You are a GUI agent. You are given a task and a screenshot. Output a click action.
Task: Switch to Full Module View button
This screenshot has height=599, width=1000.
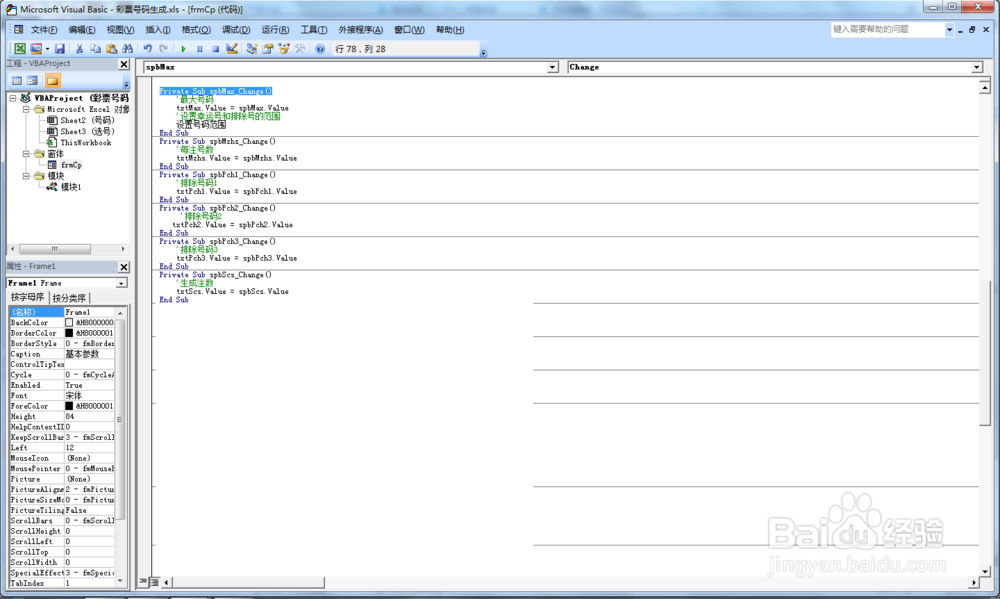pyautogui.click(x=154, y=582)
